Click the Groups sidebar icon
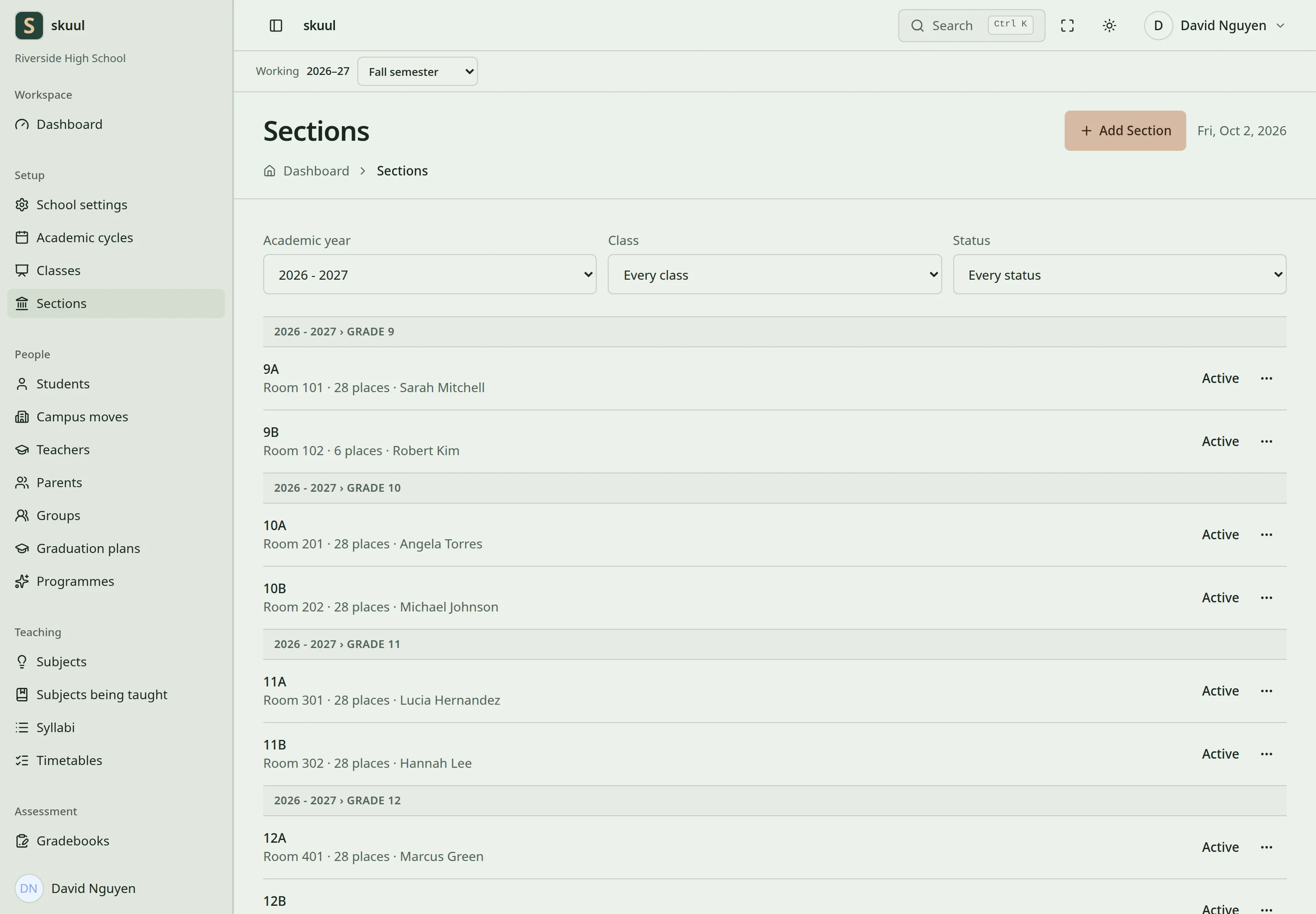This screenshot has height=914, width=1316. click(x=22, y=515)
